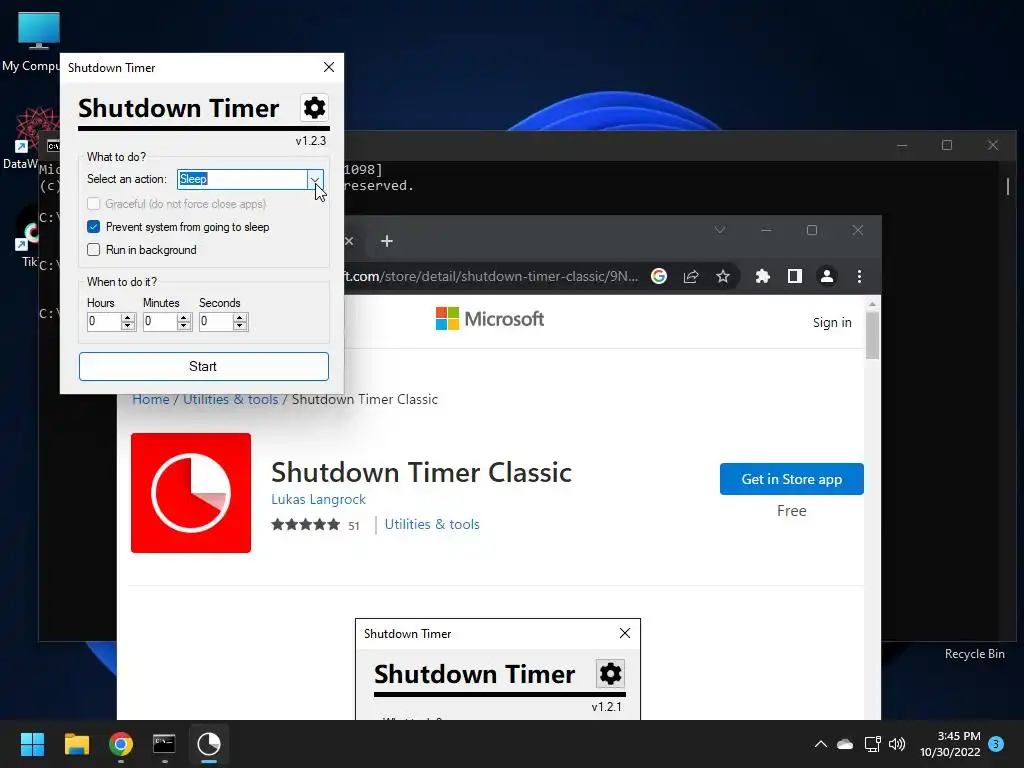Maximize the Chrome window

point(812,230)
